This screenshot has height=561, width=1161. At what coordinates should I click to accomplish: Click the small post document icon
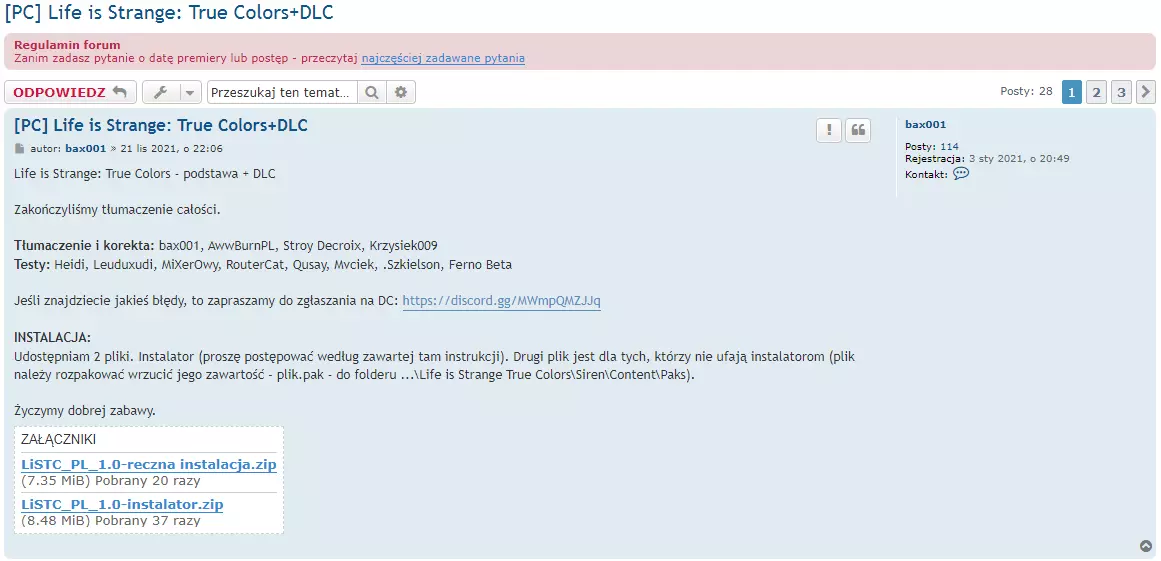point(19,149)
